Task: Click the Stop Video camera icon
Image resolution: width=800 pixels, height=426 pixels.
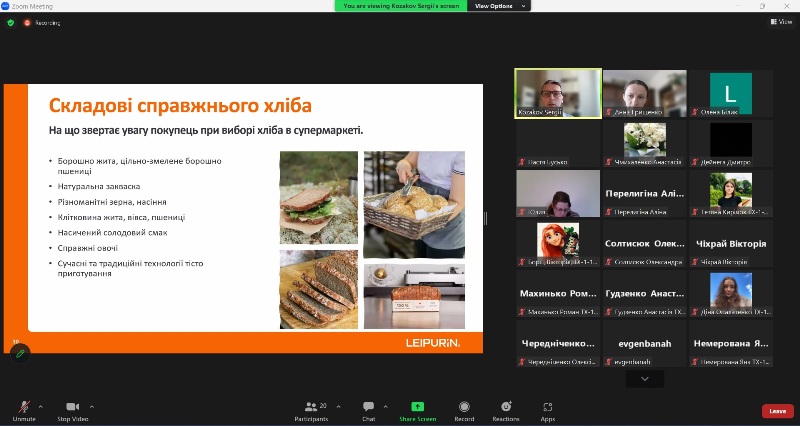Action: pyautogui.click(x=72, y=407)
